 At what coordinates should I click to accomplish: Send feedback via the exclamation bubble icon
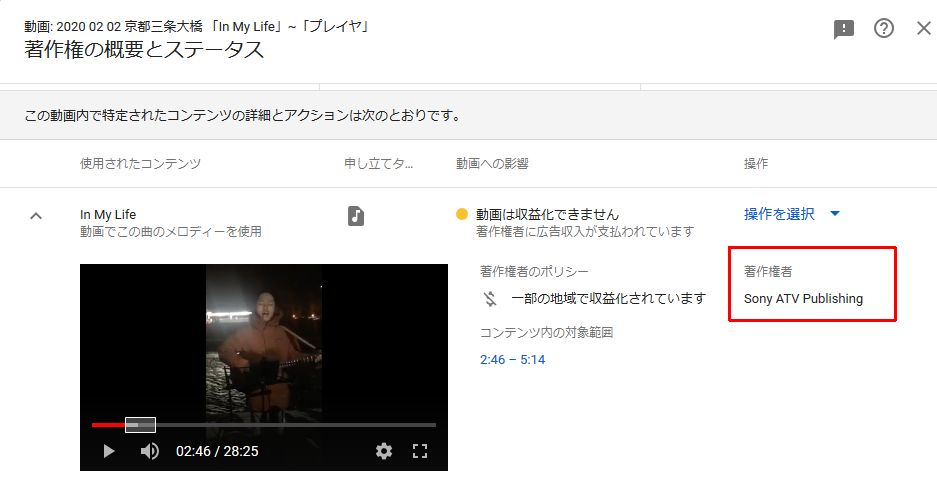click(844, 29)
